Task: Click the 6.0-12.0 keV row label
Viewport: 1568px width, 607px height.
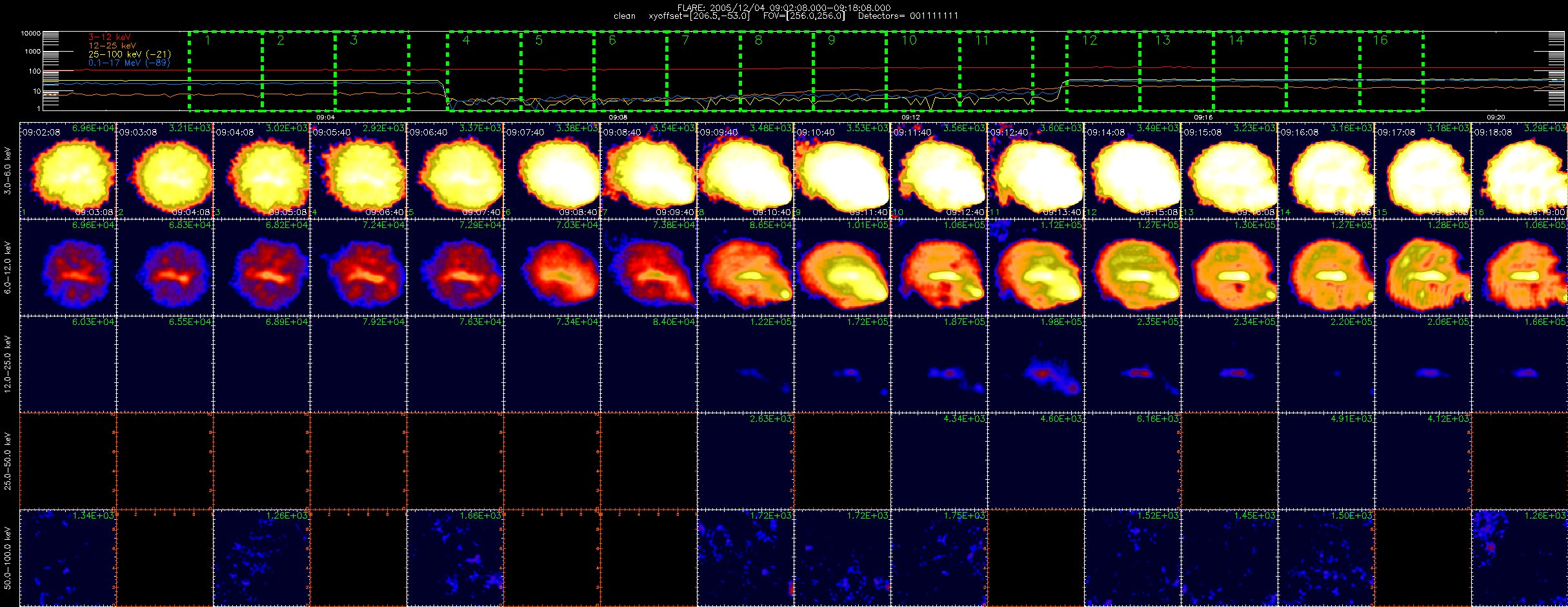Action: pyautogui.click(x=8, y=267)
